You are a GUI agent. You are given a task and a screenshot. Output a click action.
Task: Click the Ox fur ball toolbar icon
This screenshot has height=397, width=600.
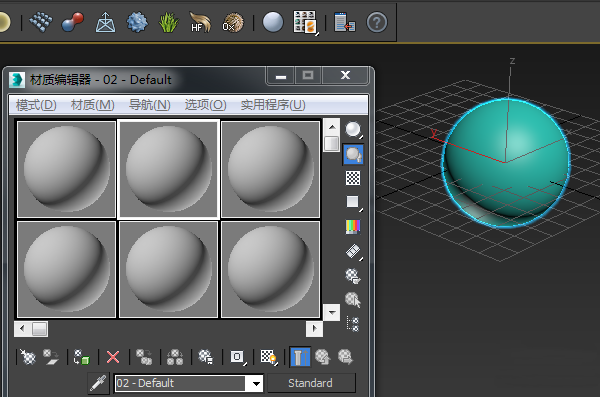click(x=232, y=22)
